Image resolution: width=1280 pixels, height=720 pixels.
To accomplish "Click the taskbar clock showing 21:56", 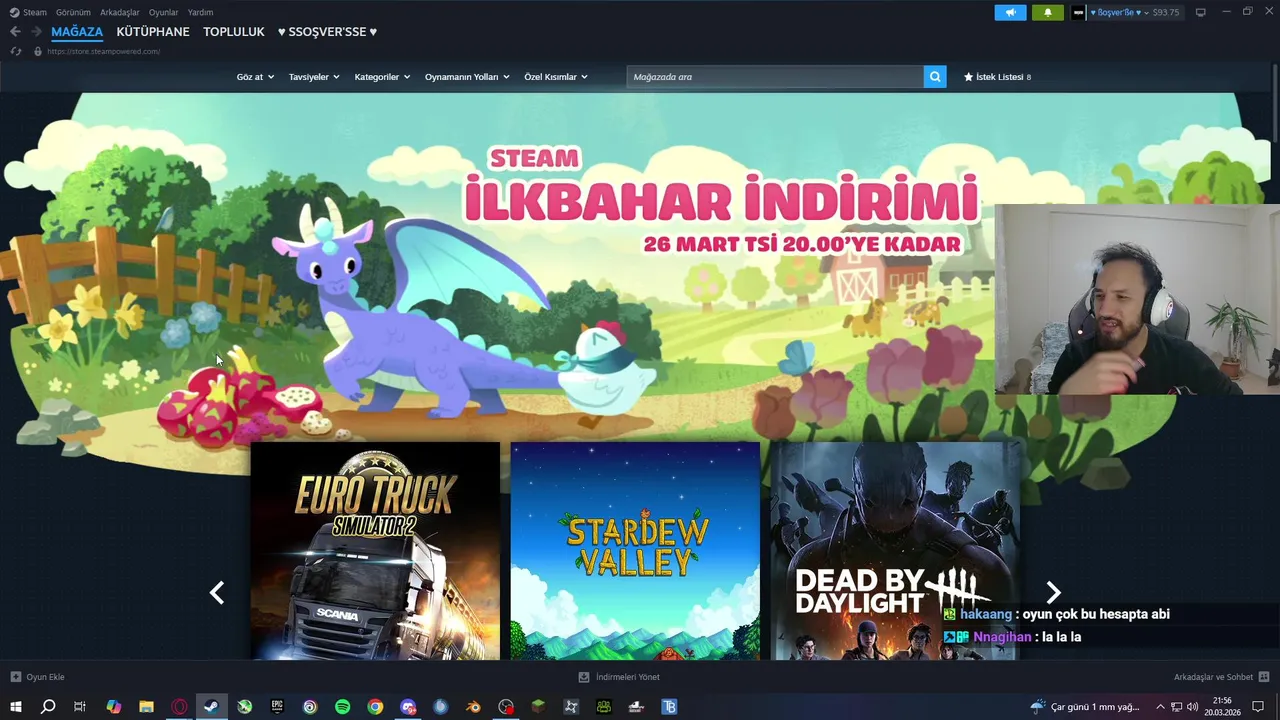I will click(1222, 707).
